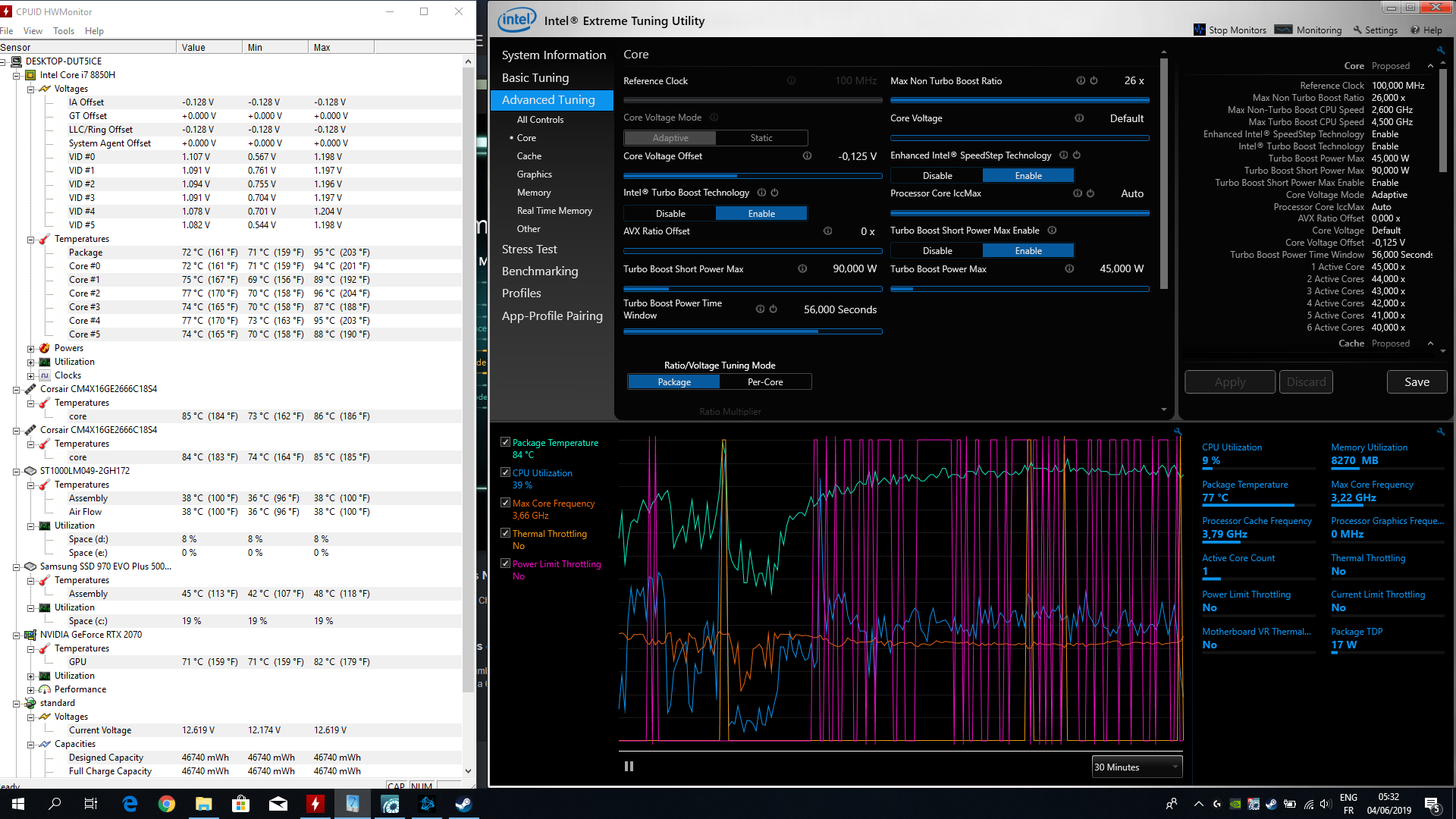Disable Turbo Boost Short Power Max
The height and width of the screenshot is (819, 1456).
(x=937, y=250)
